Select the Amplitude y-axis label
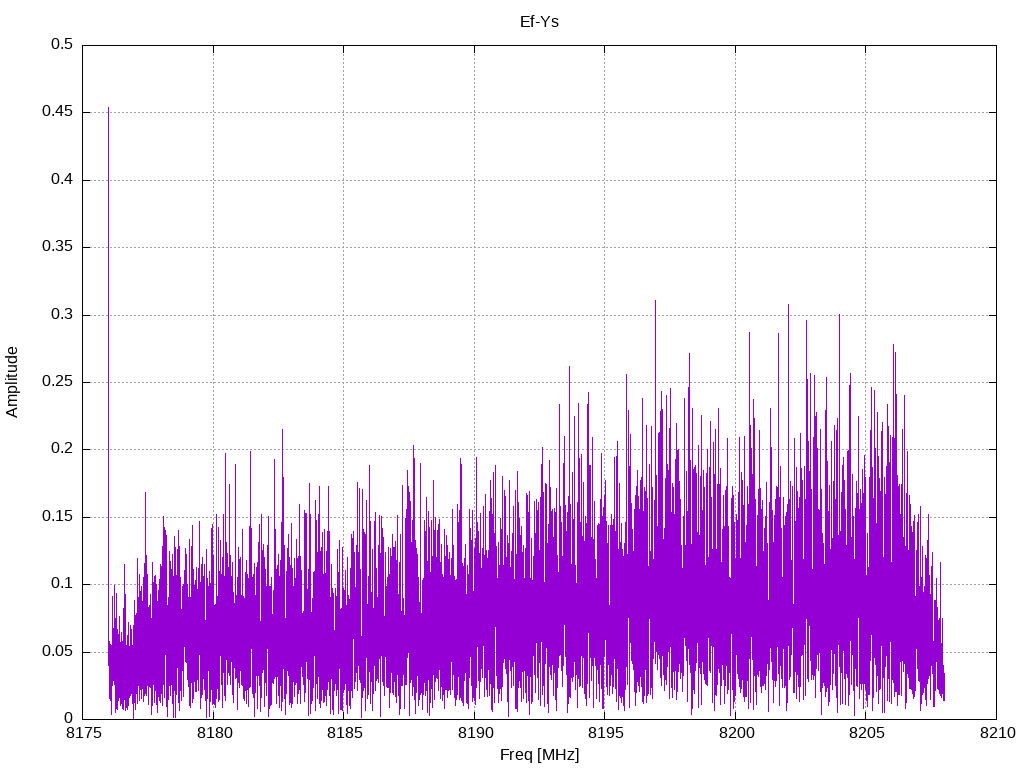This screenshot has width=1024, height=768. pyautogui.click(x=12, y=381)
